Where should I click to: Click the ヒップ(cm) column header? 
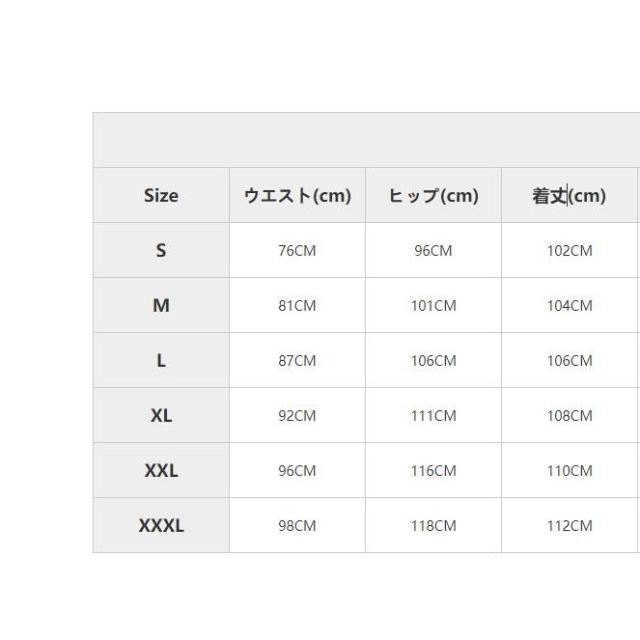[x=433, y=196]
